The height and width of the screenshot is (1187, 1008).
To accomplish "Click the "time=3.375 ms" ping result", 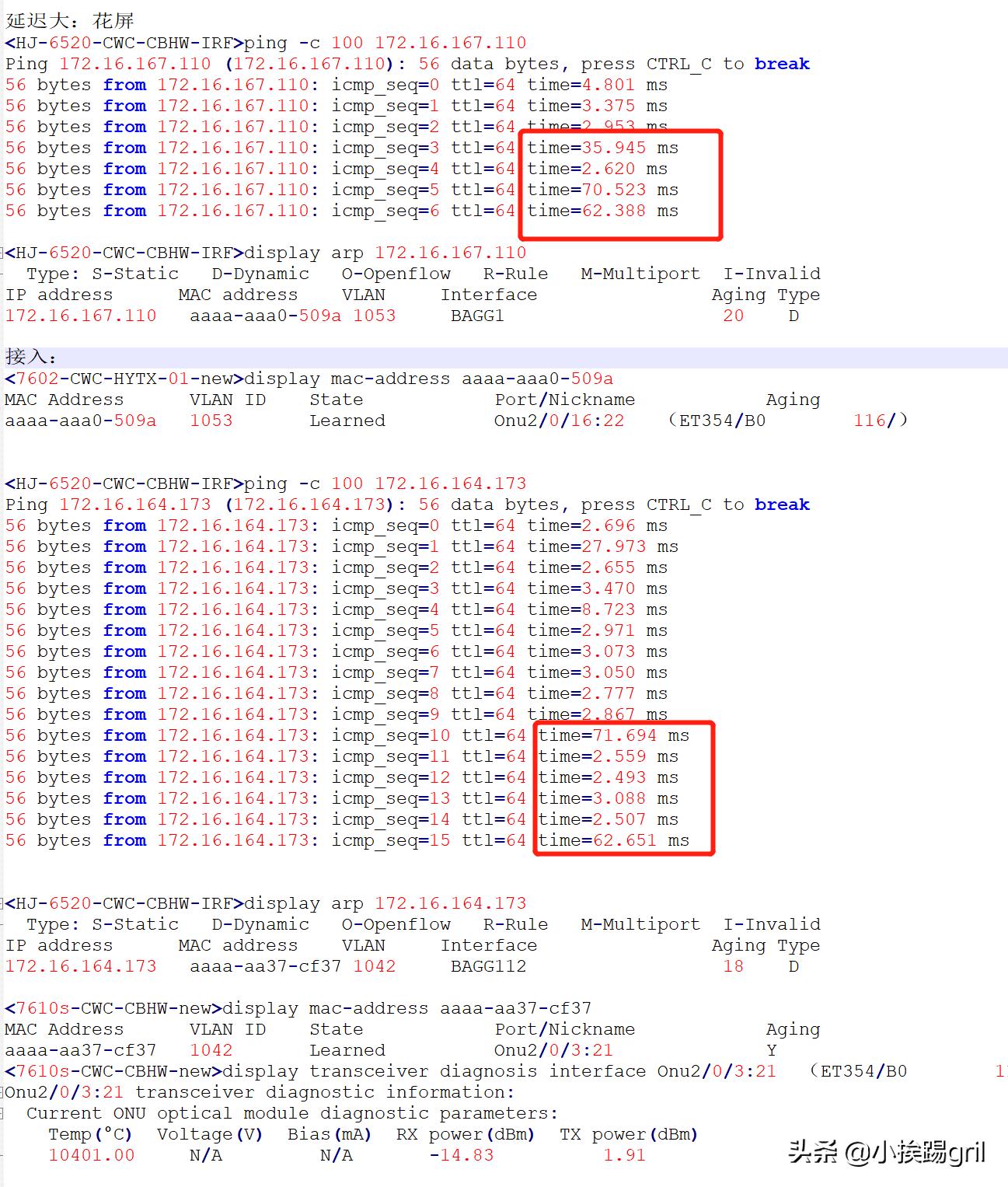I will 597,106.
